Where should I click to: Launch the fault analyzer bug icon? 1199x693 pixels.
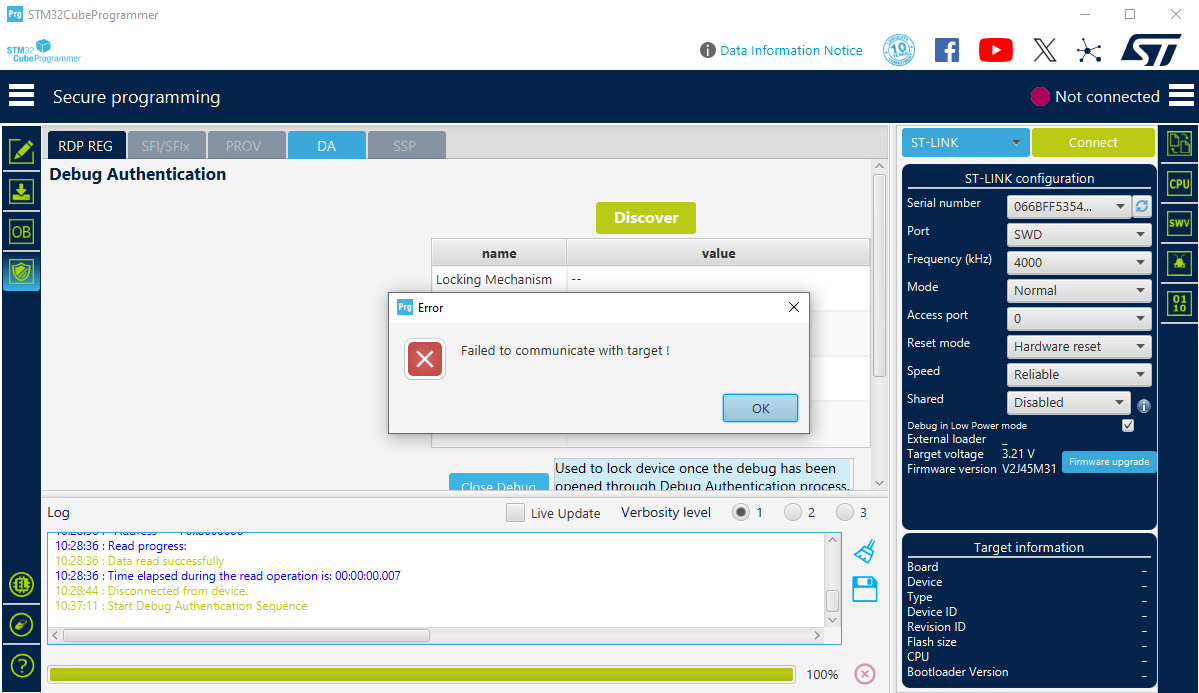click(x=1178, y=262)
